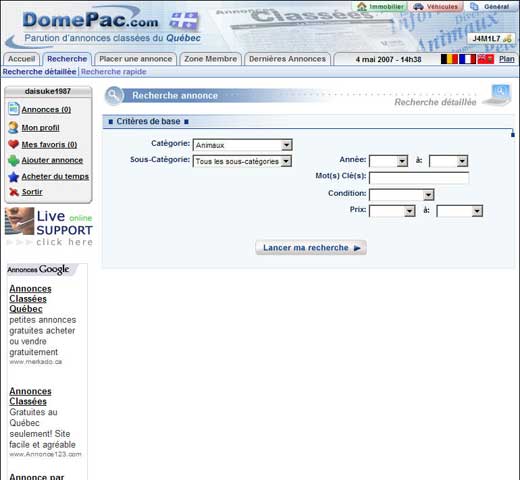Click the Mot(s) Clé(s) text field
Viewport: 520px width, 480px height.
[419, 178]
